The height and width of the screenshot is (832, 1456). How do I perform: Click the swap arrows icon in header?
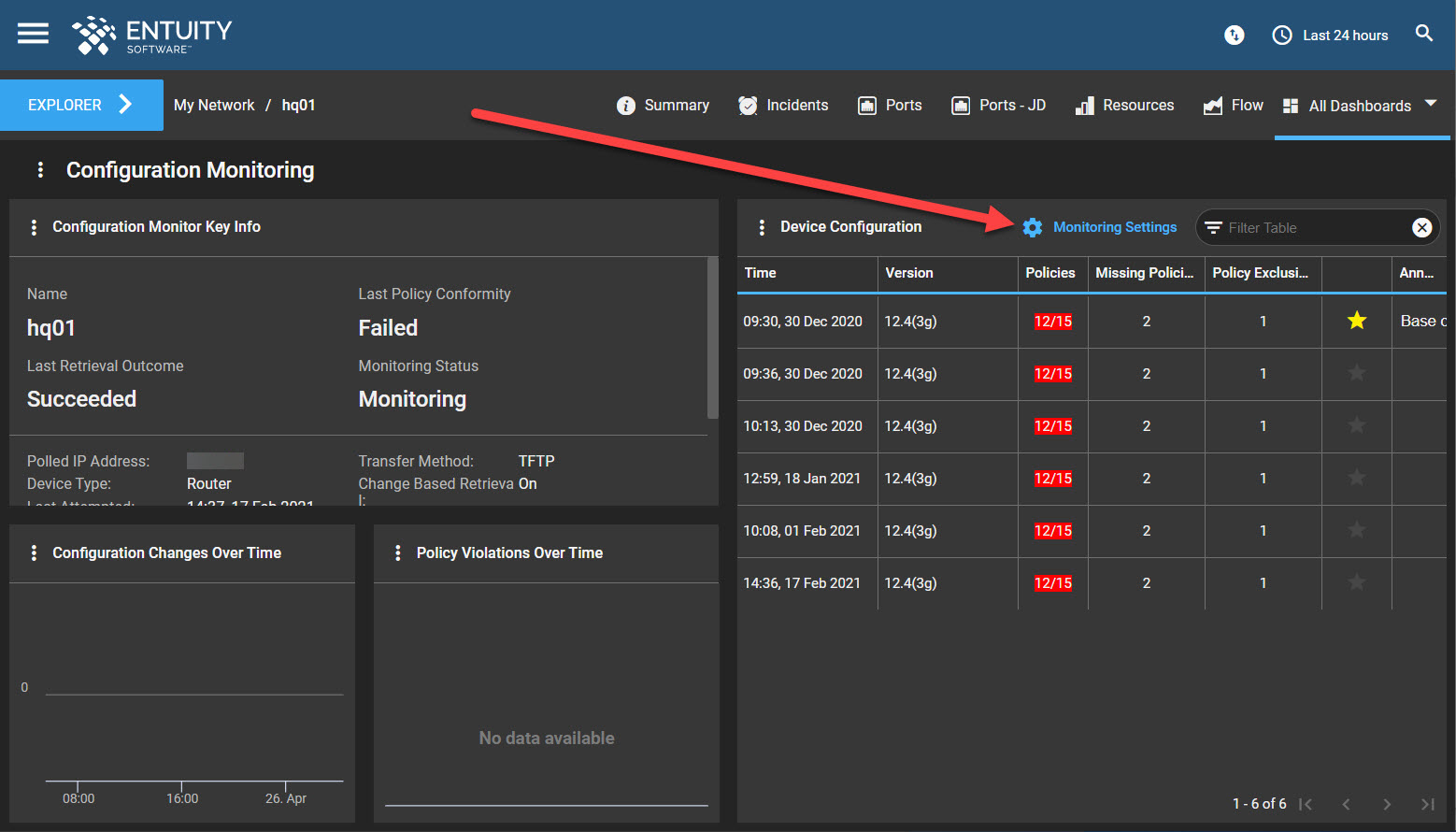pyautogui.click(x=1235, y=36)
